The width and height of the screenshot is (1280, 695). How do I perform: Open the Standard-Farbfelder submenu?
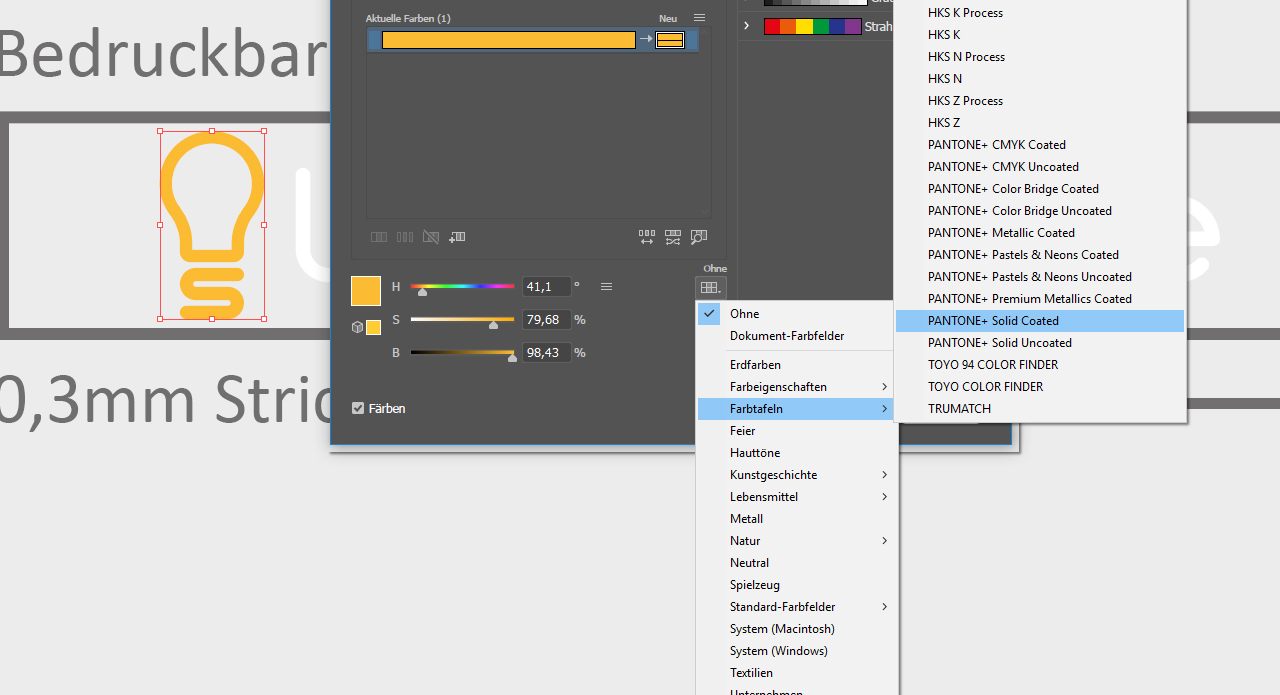[796, 607]
